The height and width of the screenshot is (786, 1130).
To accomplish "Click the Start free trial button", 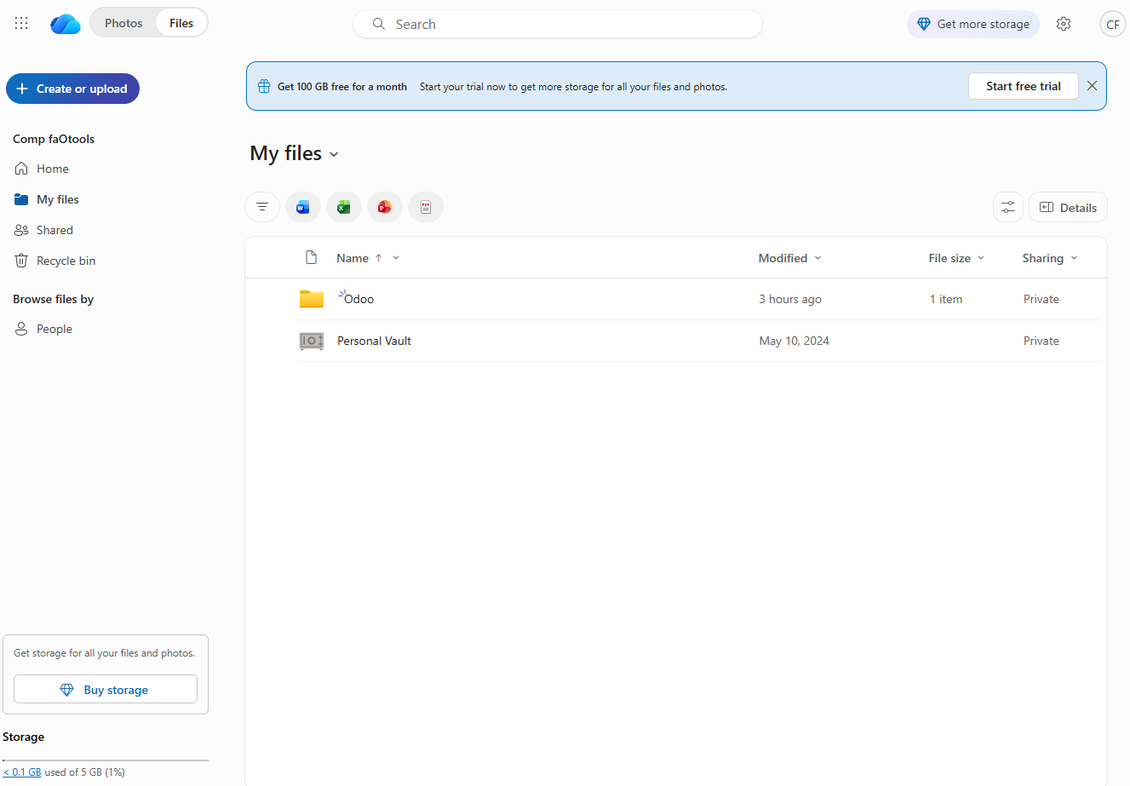I will coord(1023,86).
